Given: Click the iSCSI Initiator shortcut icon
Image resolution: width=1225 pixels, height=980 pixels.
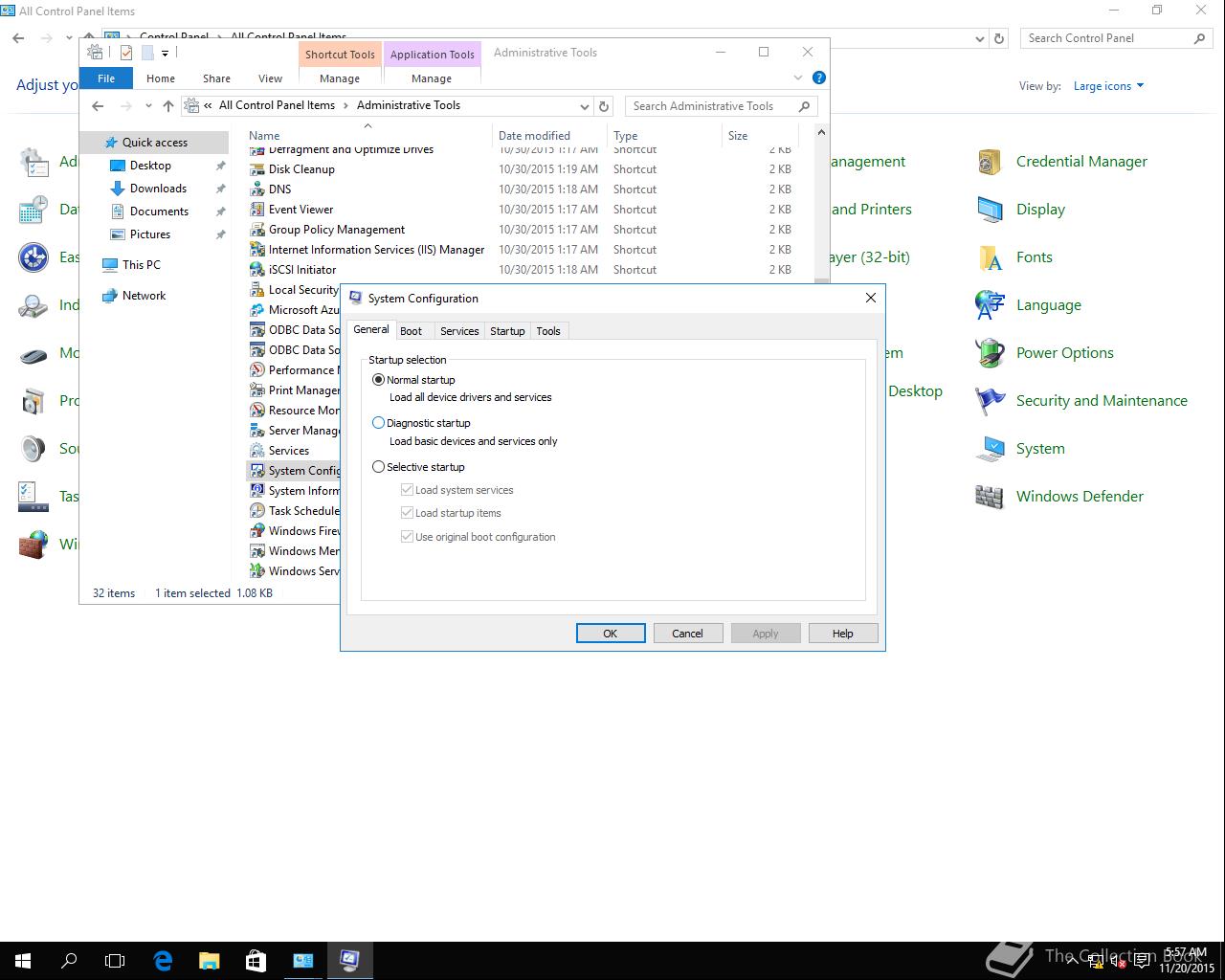Looking at the screenshot, I should (256, 270).
